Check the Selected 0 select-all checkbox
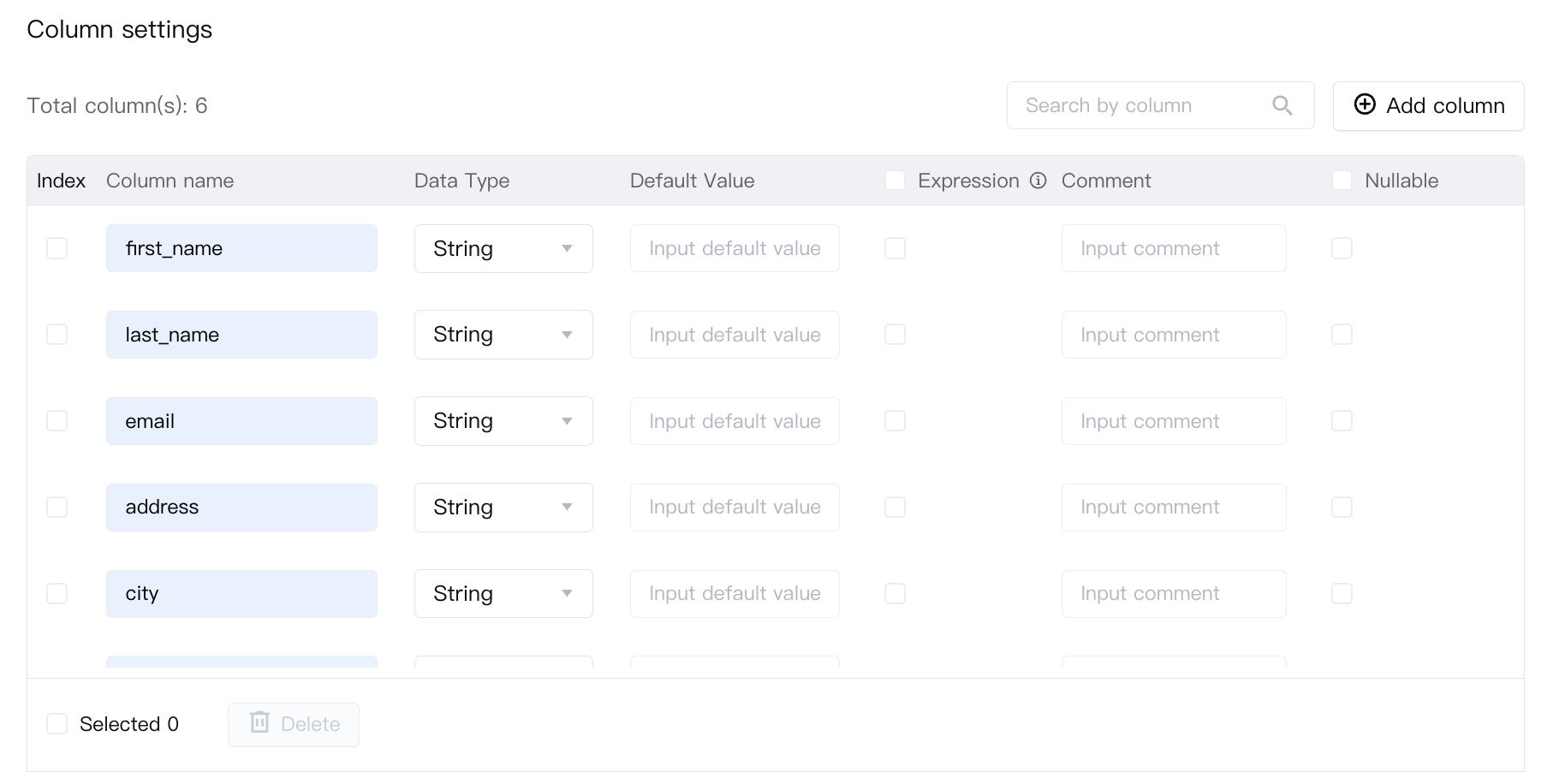 57,724
